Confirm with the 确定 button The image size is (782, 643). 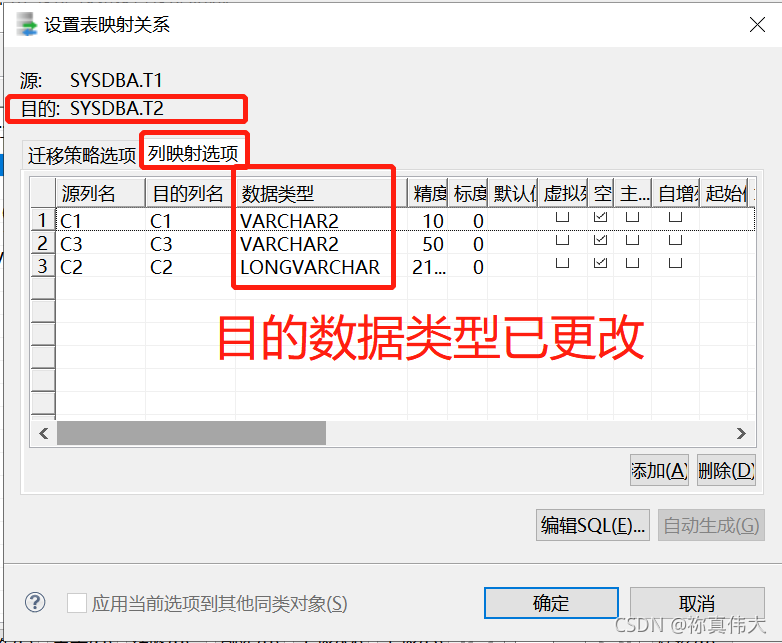point(551,603)
